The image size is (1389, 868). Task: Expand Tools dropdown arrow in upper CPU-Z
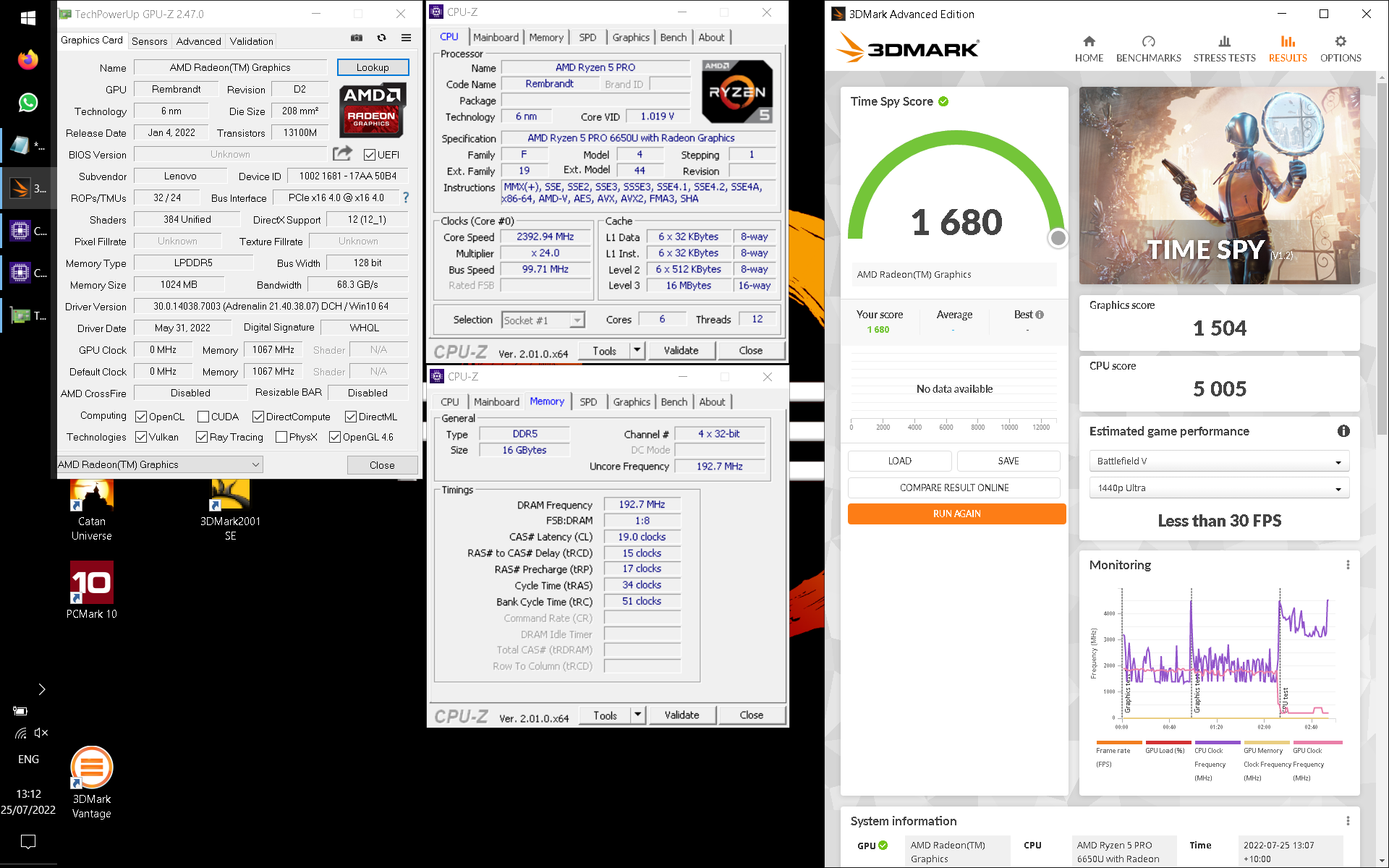(637, 350)
